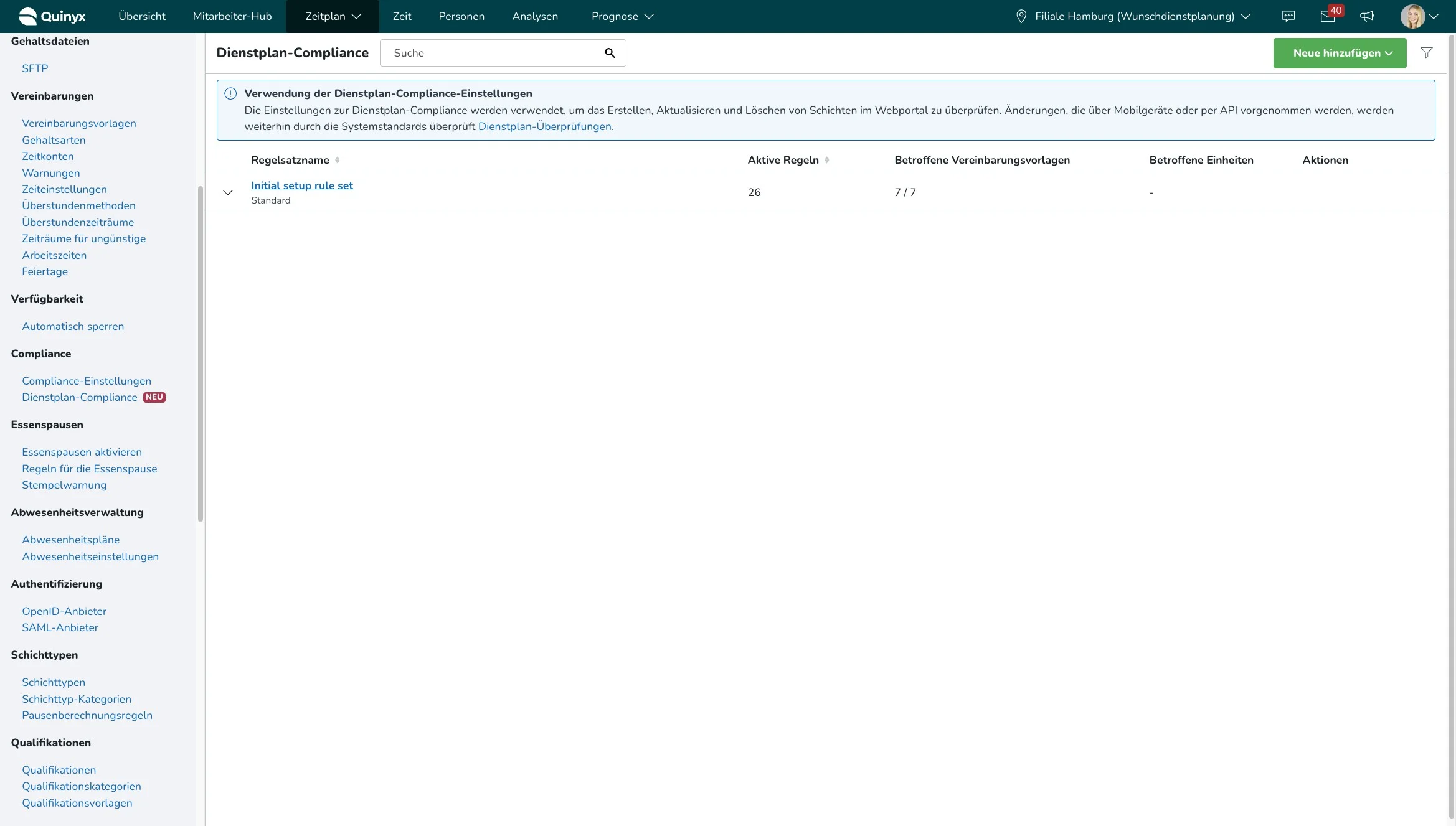Click the user avatar picture

pos(1412,16)
